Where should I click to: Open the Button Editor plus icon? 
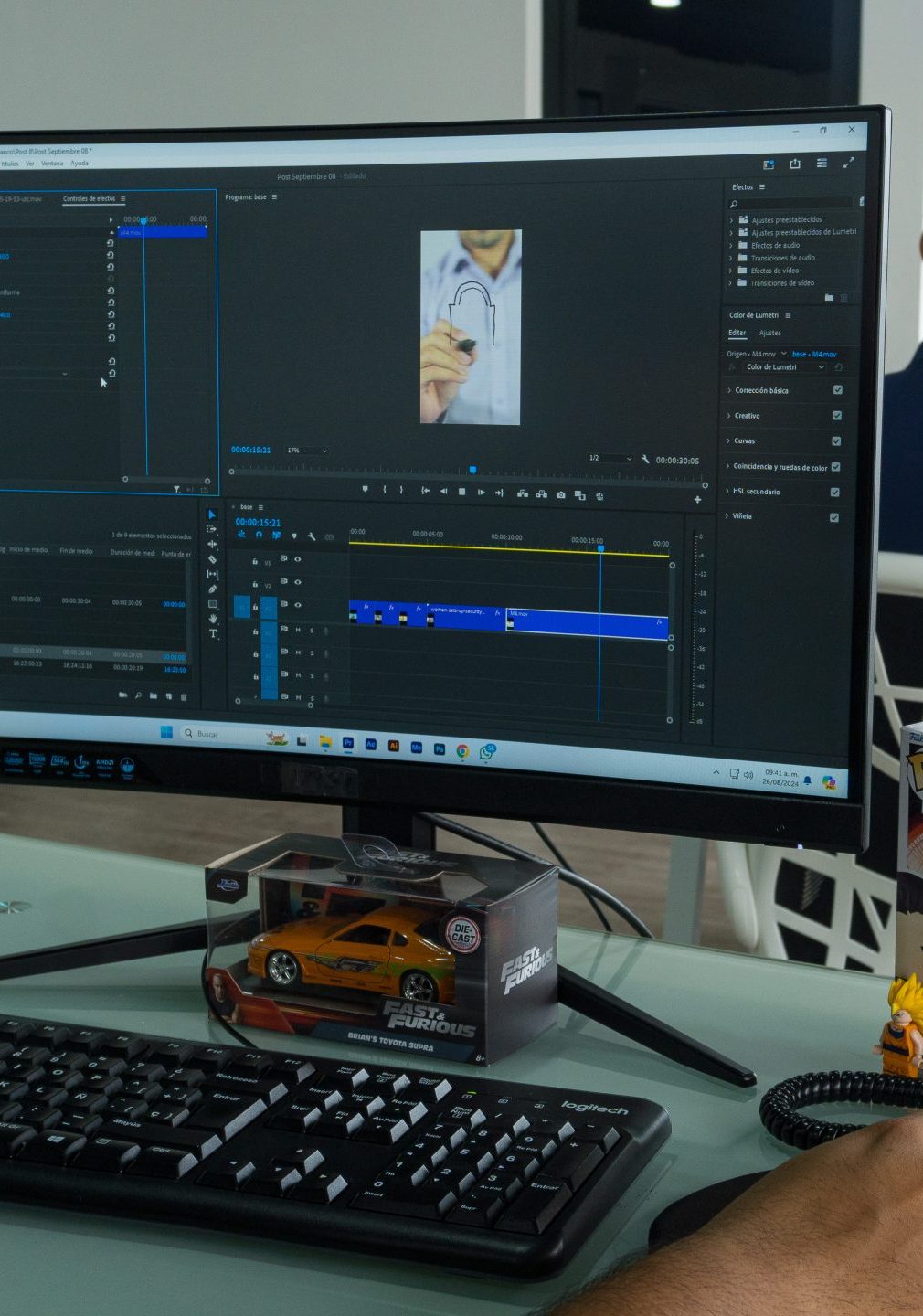tap(697, 500)
